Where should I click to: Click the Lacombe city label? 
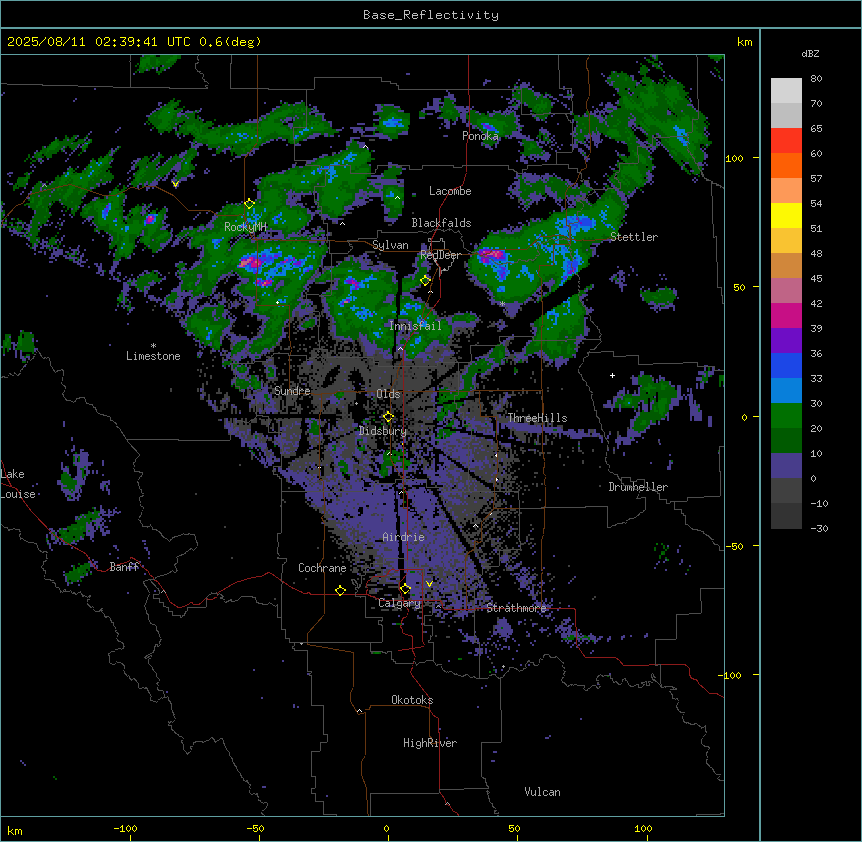click(450, 191)
